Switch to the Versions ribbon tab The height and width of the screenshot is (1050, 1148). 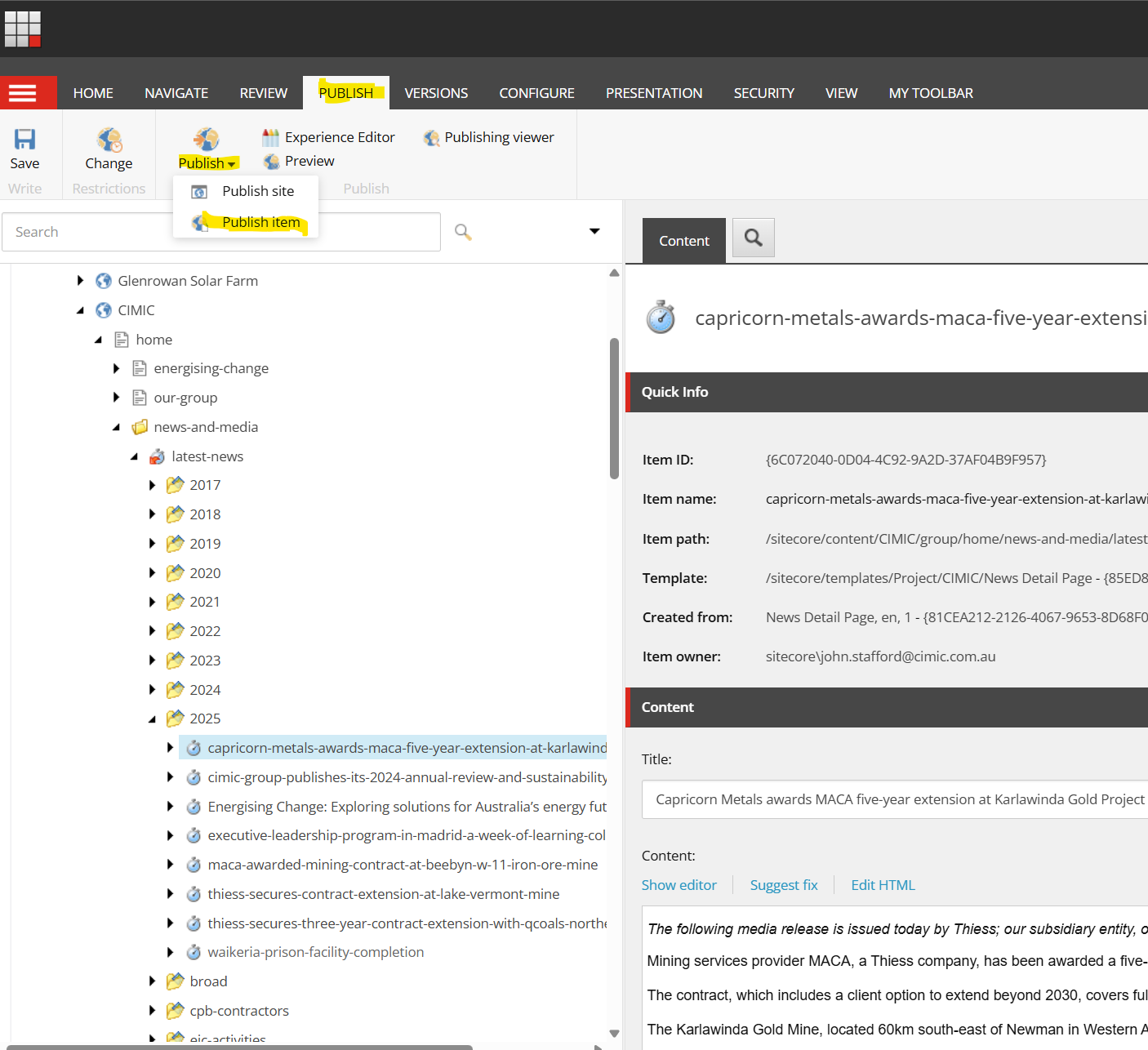436,93
